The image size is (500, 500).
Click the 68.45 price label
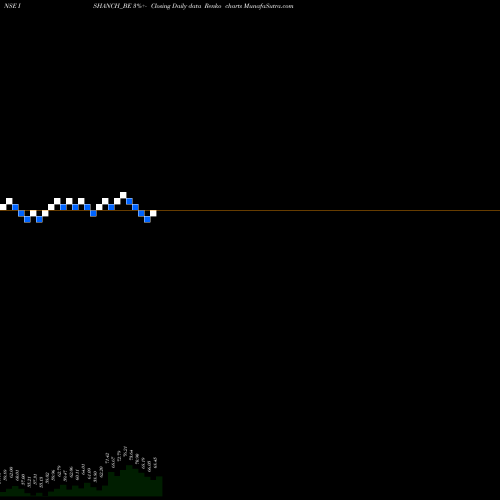(x=155, y=463)
